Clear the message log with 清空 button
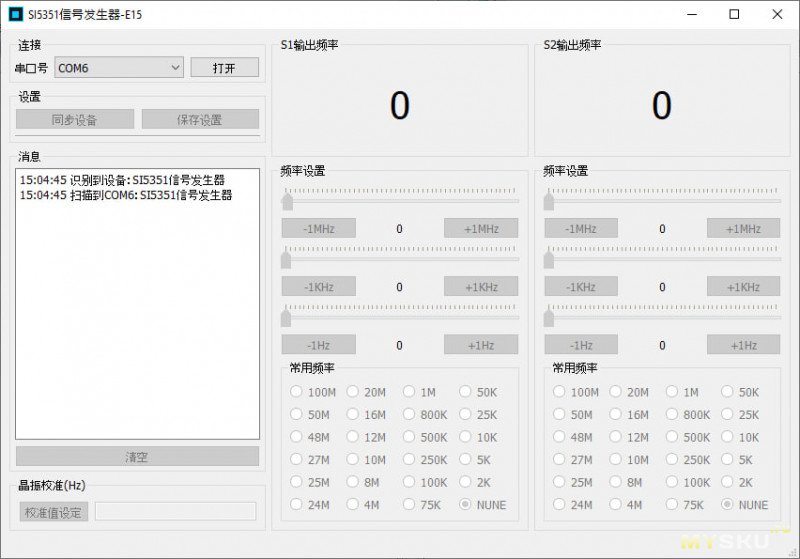Screen dimensions: 800x559 pyautogui.click(x=137, y=456)
